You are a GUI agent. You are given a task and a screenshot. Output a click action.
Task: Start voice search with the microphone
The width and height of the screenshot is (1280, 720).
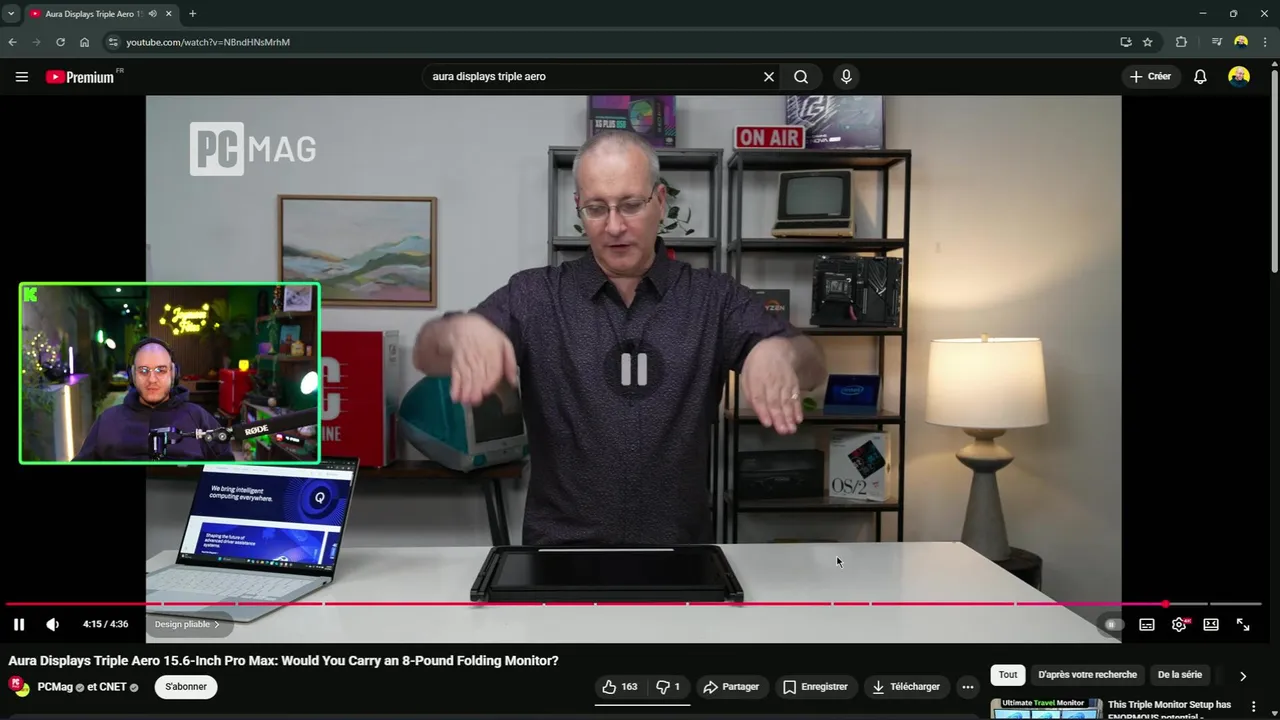(846, 77)
